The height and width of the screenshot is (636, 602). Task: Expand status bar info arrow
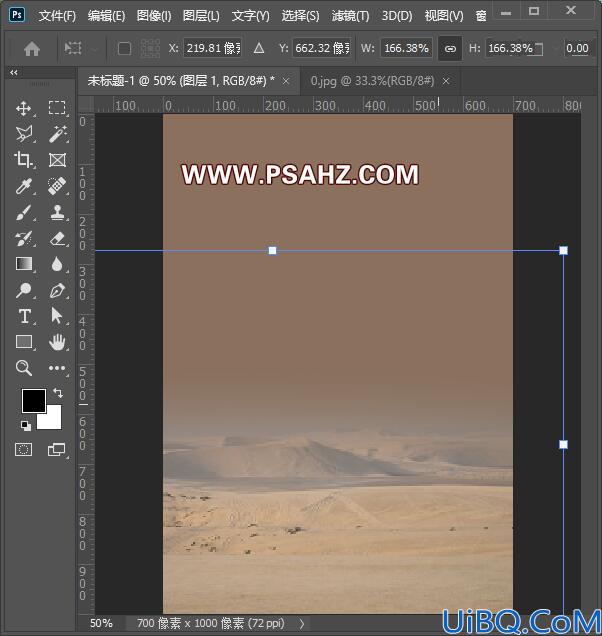tap(302, 623)
